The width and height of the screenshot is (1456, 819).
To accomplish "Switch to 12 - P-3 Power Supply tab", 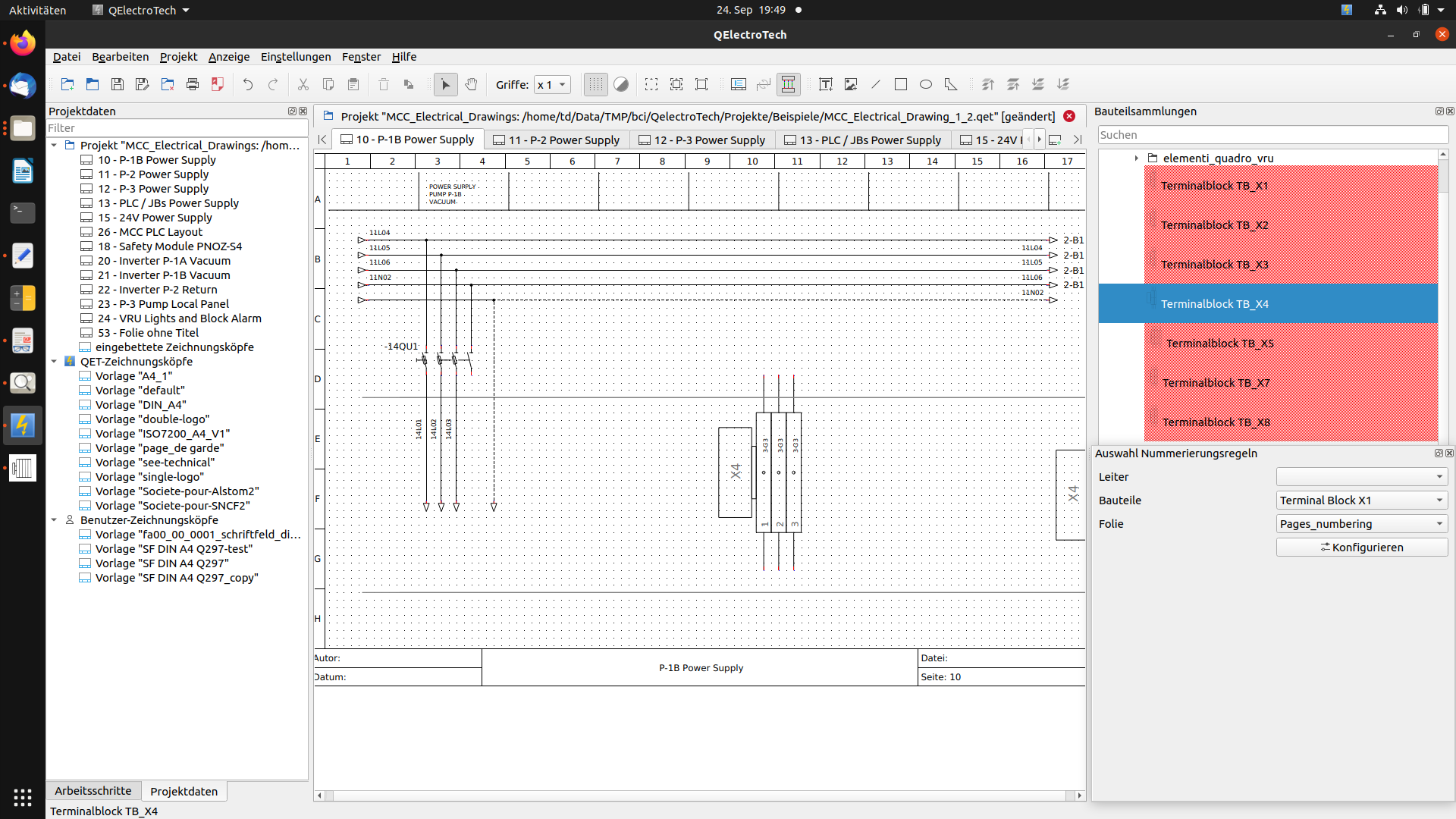I will coord(702,140).
